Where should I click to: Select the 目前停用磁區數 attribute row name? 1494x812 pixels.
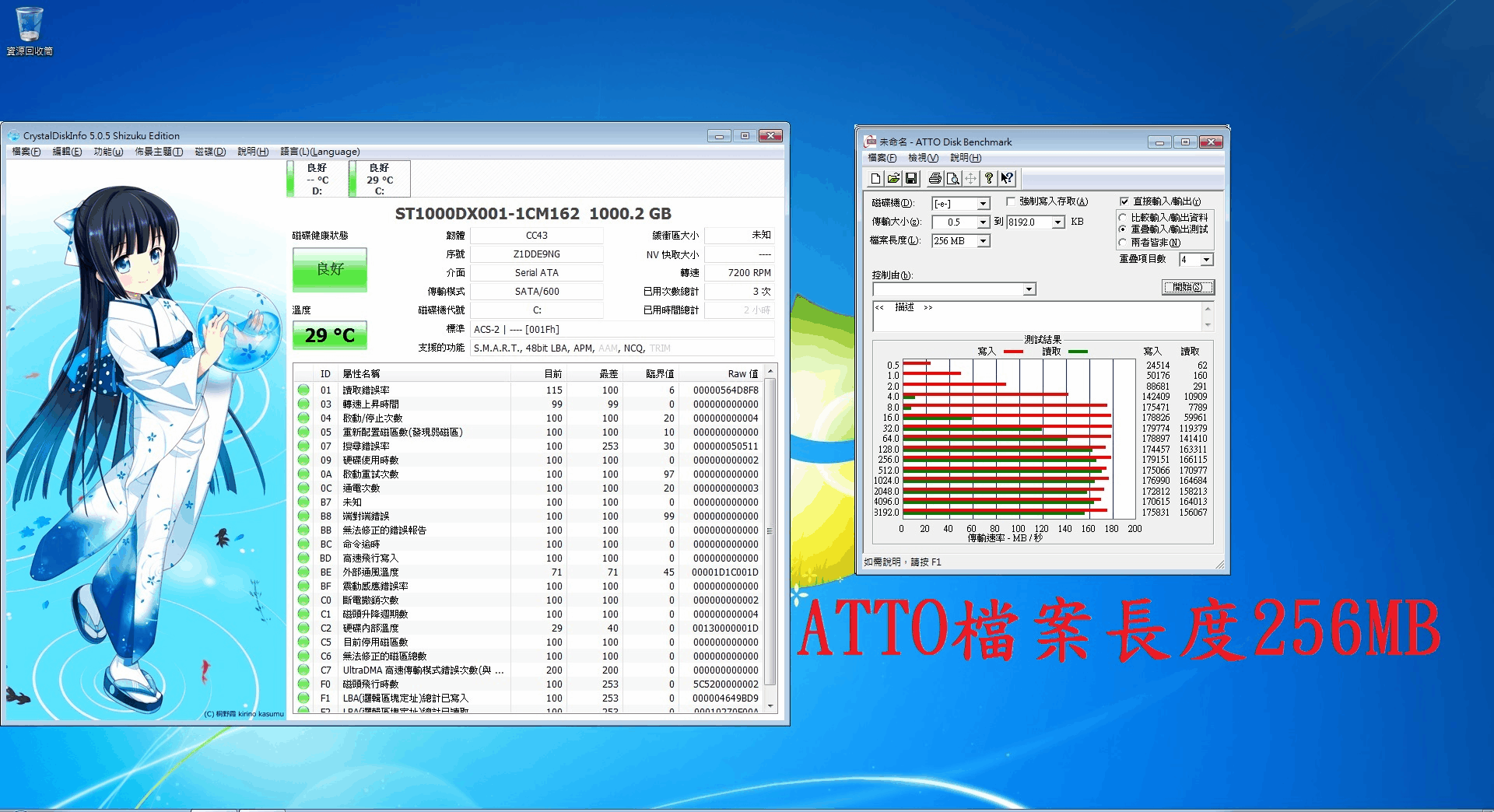click(x=375, y=642)
